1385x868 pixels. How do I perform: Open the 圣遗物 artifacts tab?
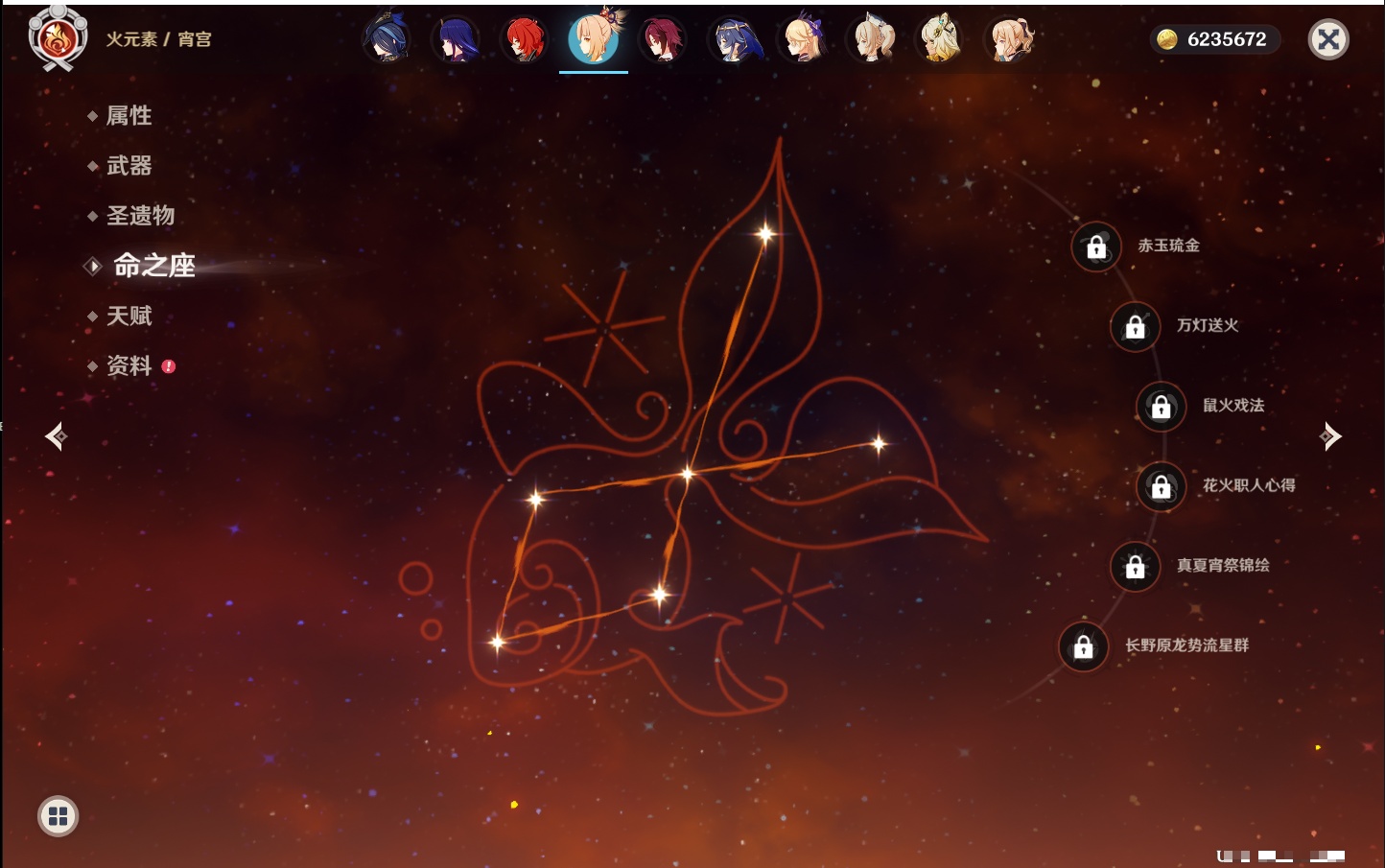pyautogui.click(x=140, y=216)
